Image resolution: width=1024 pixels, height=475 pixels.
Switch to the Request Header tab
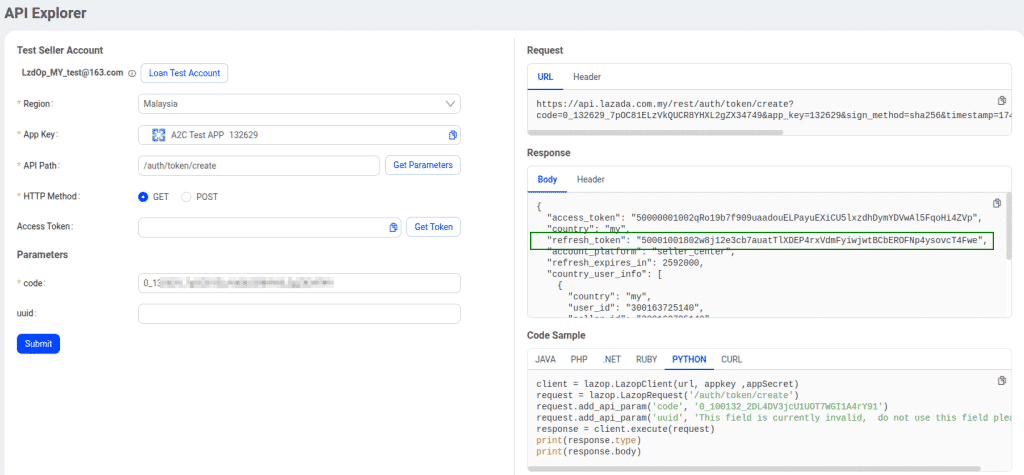click(587, 77)
